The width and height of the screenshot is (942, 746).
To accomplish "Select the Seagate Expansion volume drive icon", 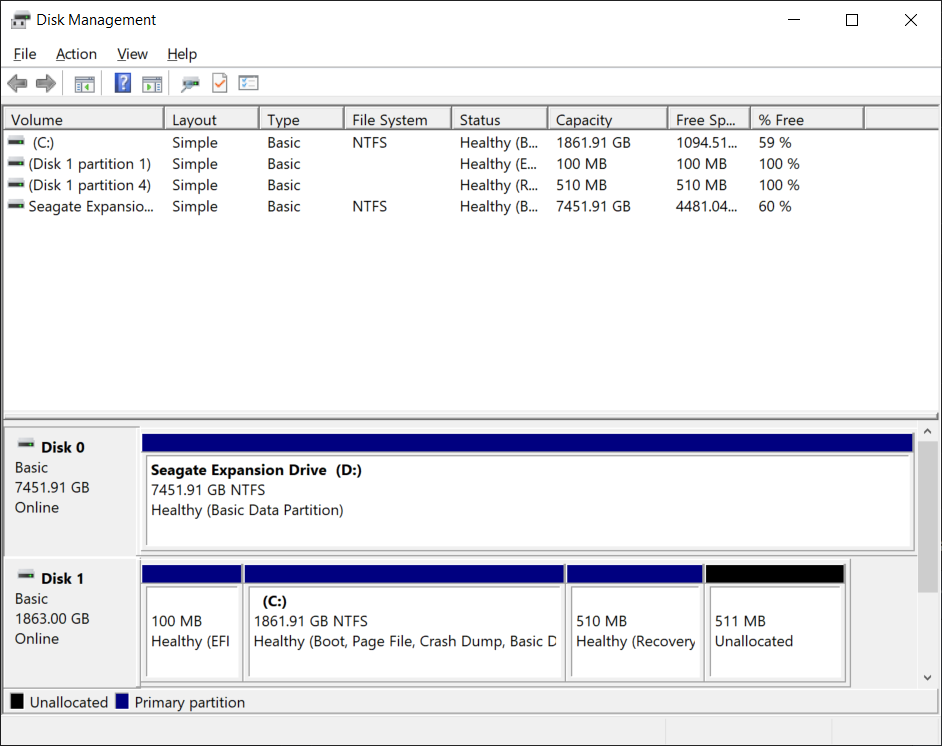I will click(x=14, y=206).
